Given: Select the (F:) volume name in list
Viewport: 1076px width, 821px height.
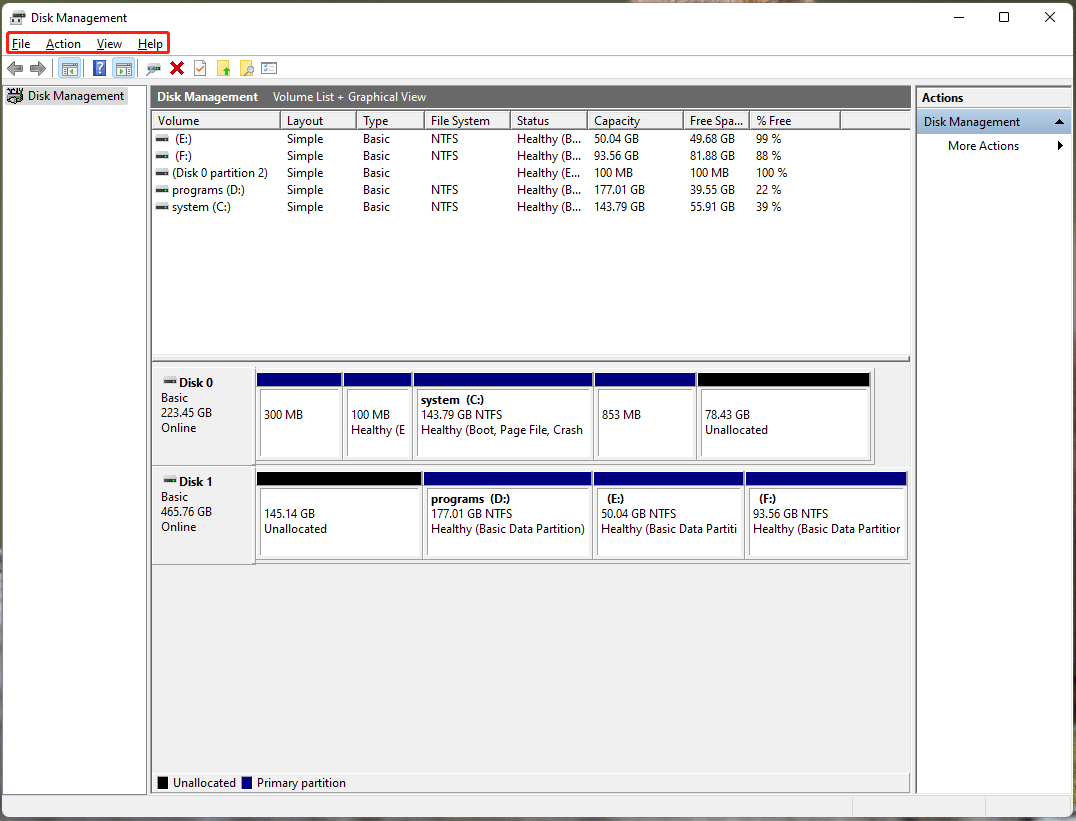Looking at the screenshot, I should [183, 156].
